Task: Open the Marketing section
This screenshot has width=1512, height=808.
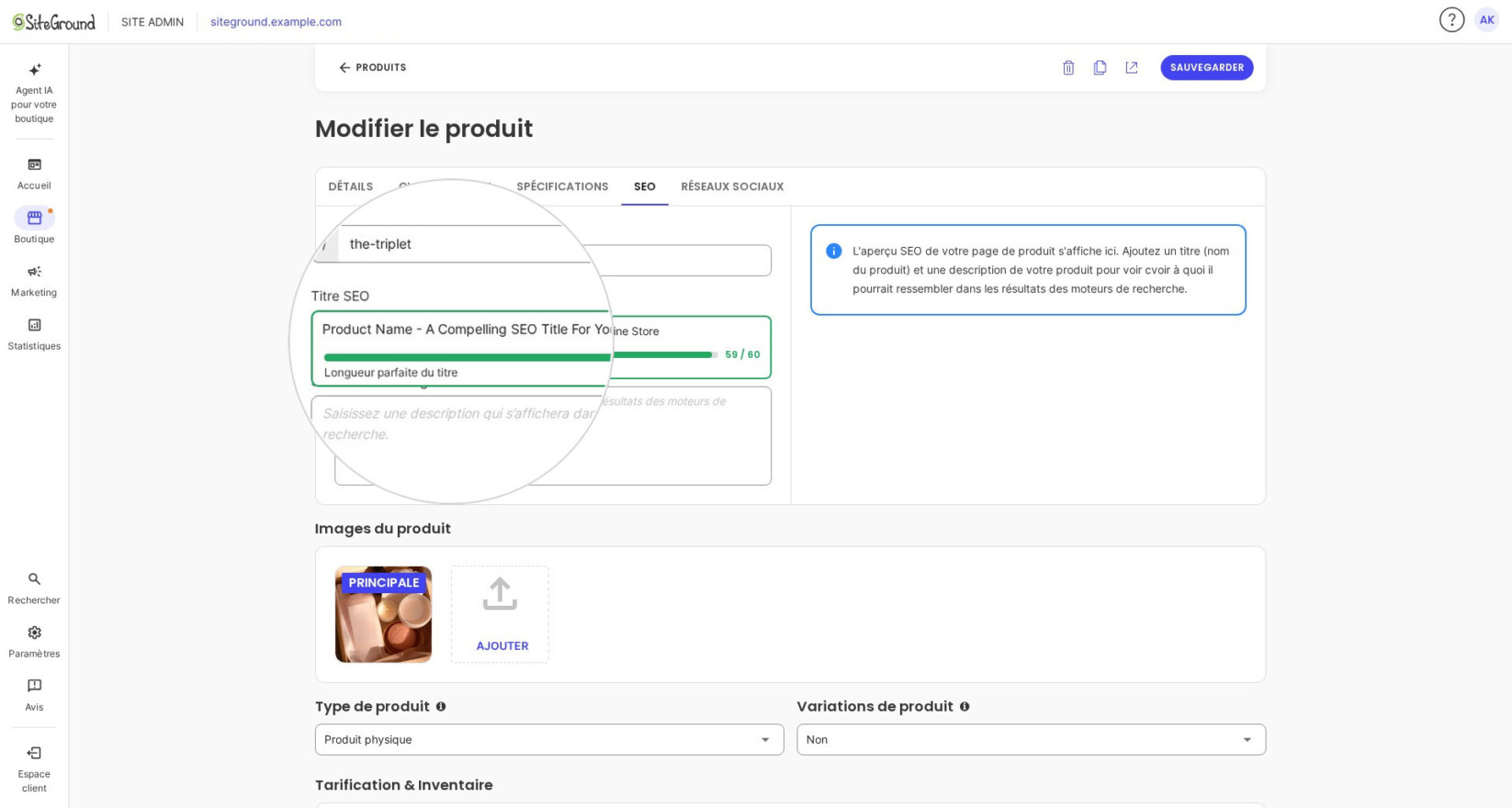Action: pos(34,280)
